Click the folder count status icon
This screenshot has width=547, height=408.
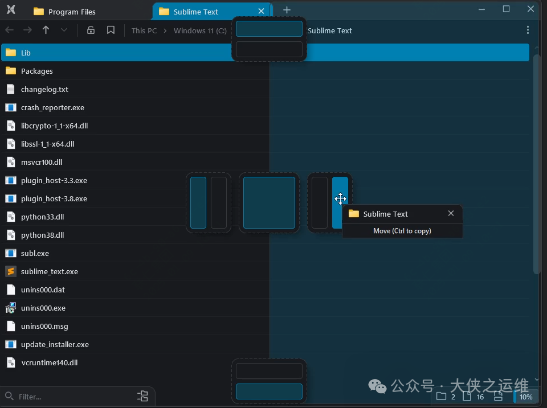441,396
